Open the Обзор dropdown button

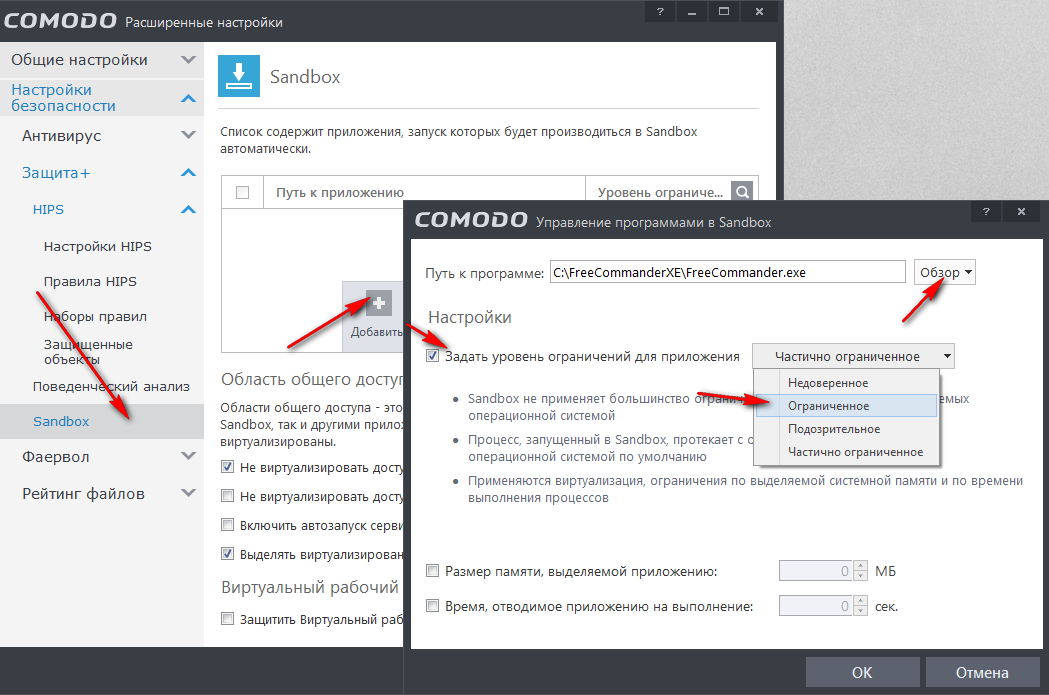coord(945,272)
